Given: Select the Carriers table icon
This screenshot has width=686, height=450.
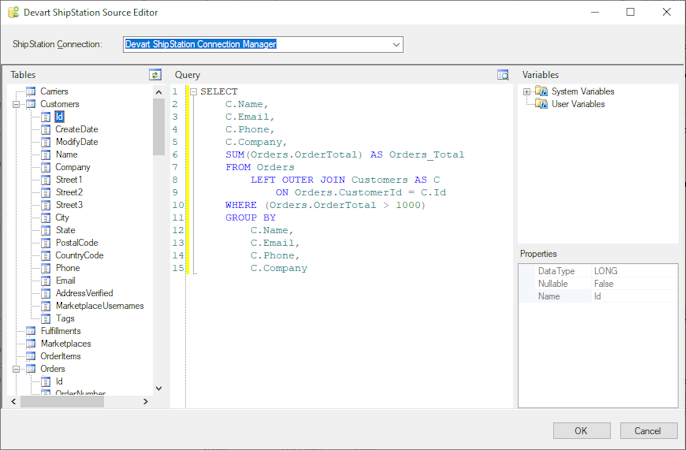Looking at the screenshot, I should point(30,91).
